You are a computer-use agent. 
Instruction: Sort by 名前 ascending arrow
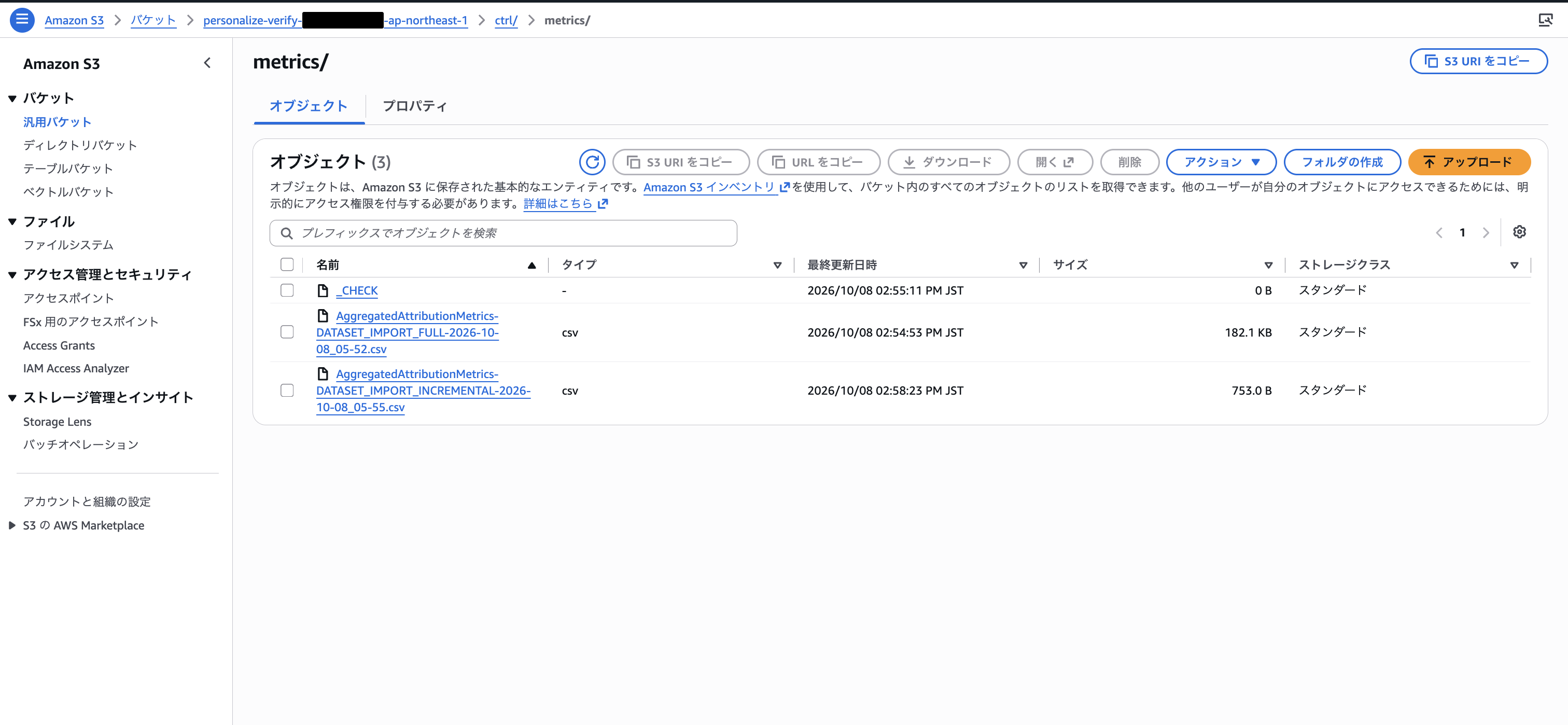pos(531,265)
